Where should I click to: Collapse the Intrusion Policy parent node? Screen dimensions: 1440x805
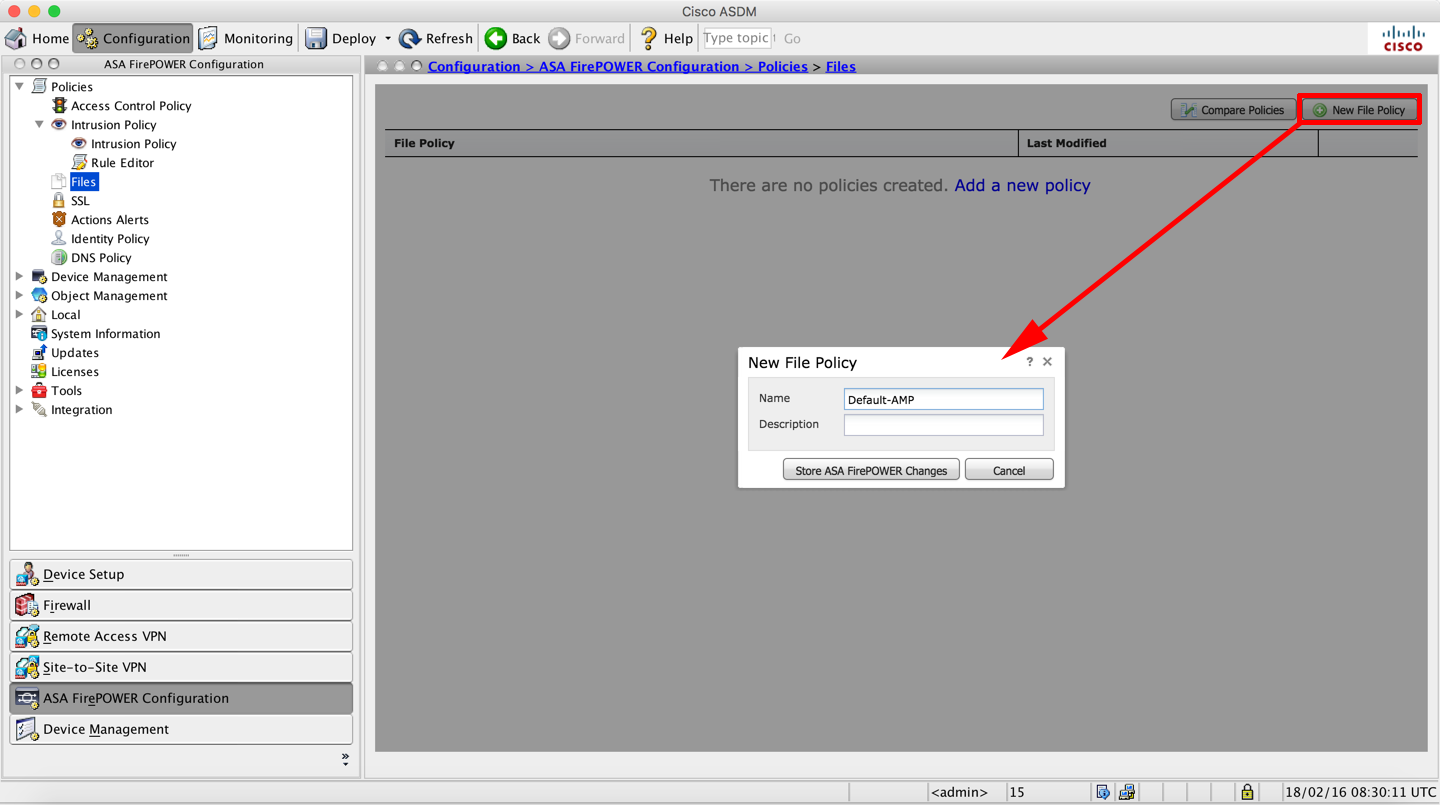39,124
